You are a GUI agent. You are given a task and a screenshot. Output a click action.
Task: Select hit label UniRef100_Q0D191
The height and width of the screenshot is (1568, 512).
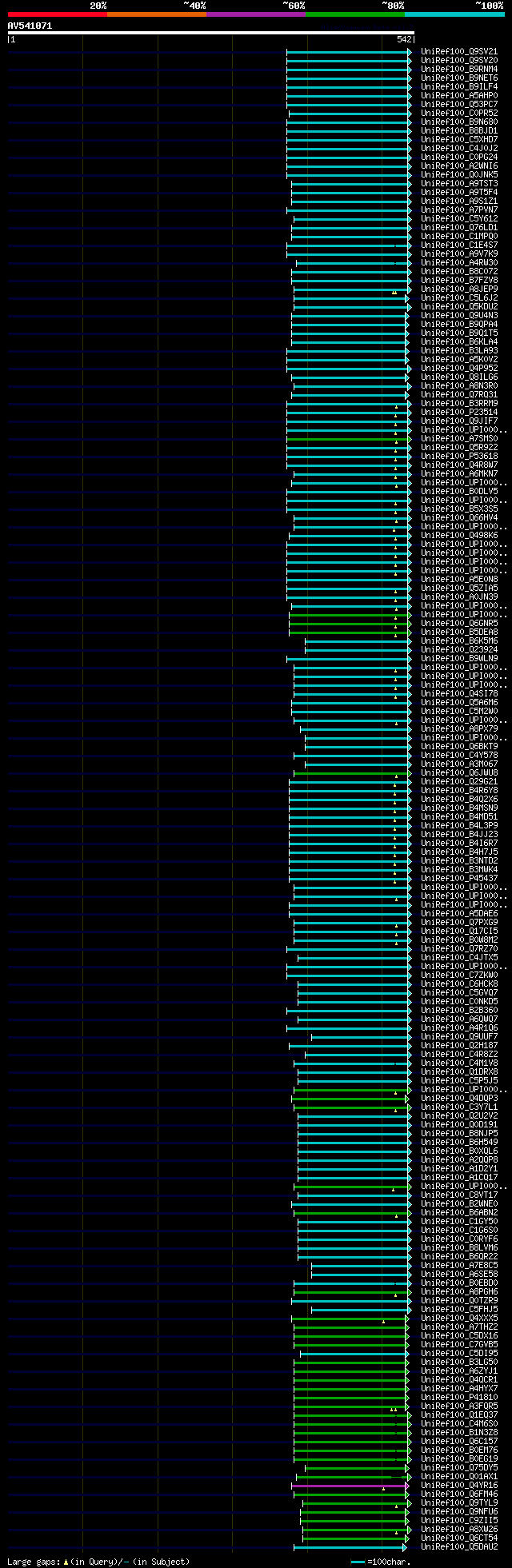pyautogui.click(x=459, y=1124)
